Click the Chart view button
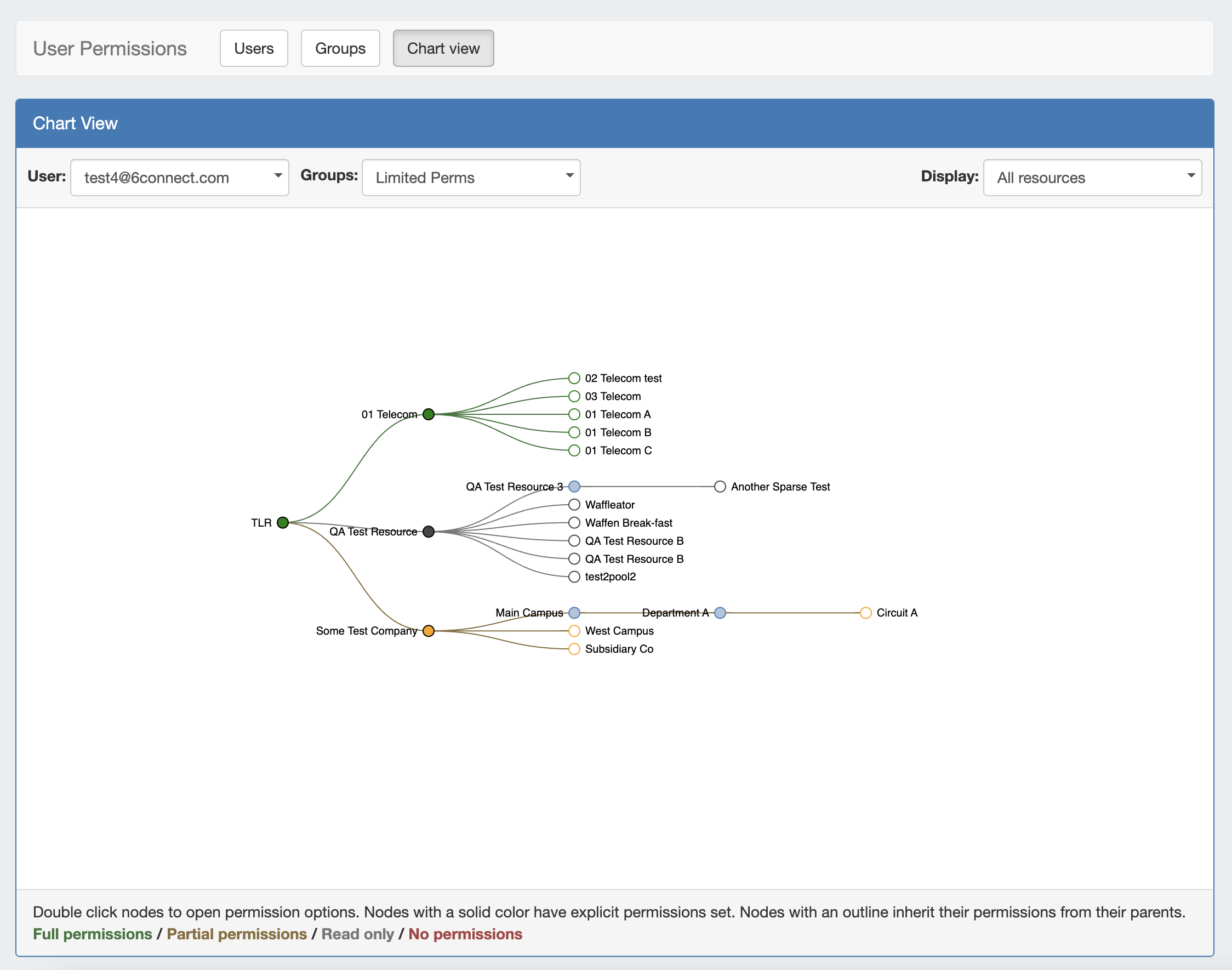Screen dimensions: 1232x970 coord(443,48)
